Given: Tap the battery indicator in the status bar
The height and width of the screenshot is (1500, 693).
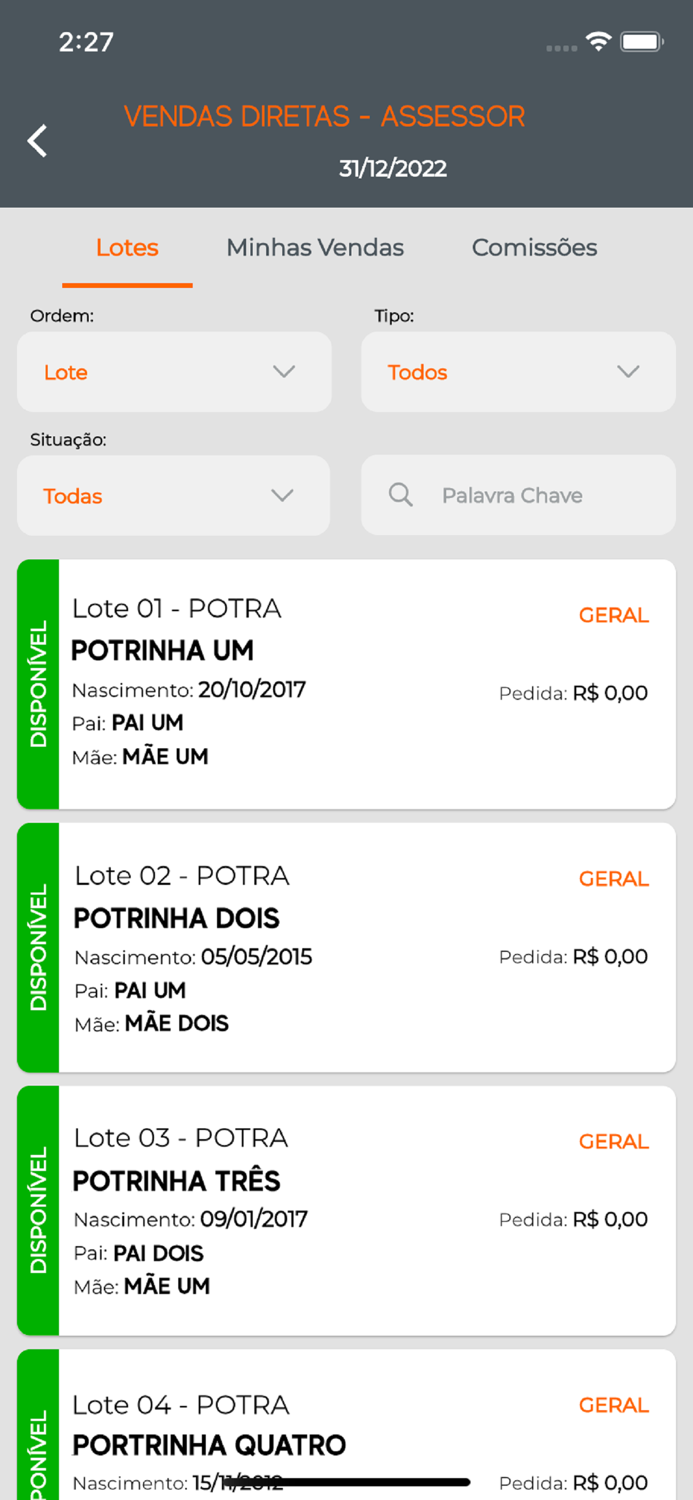Looking at the screenshot, I should click(640, 41).
